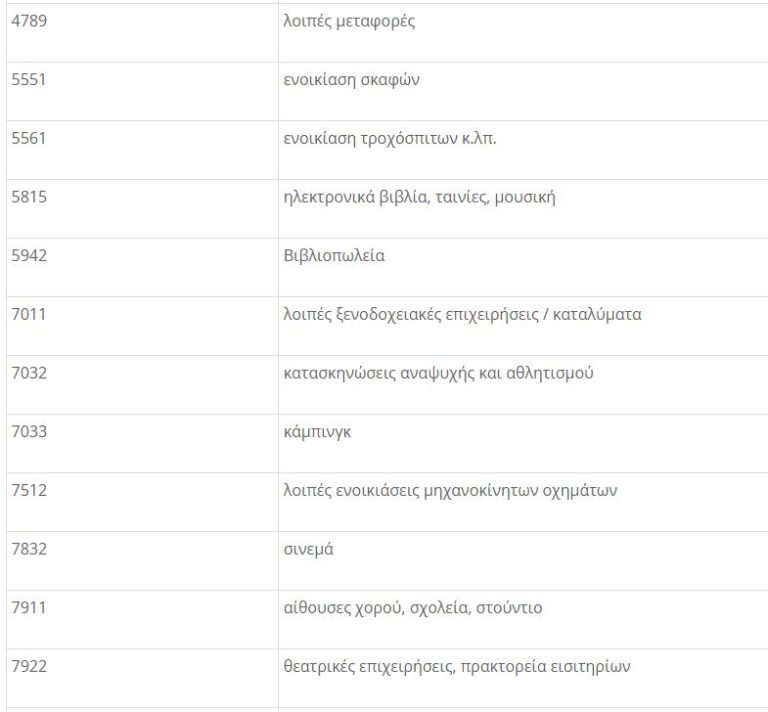Click the code cell 4789
Viewport: 768px width, 712px height.
29,21
